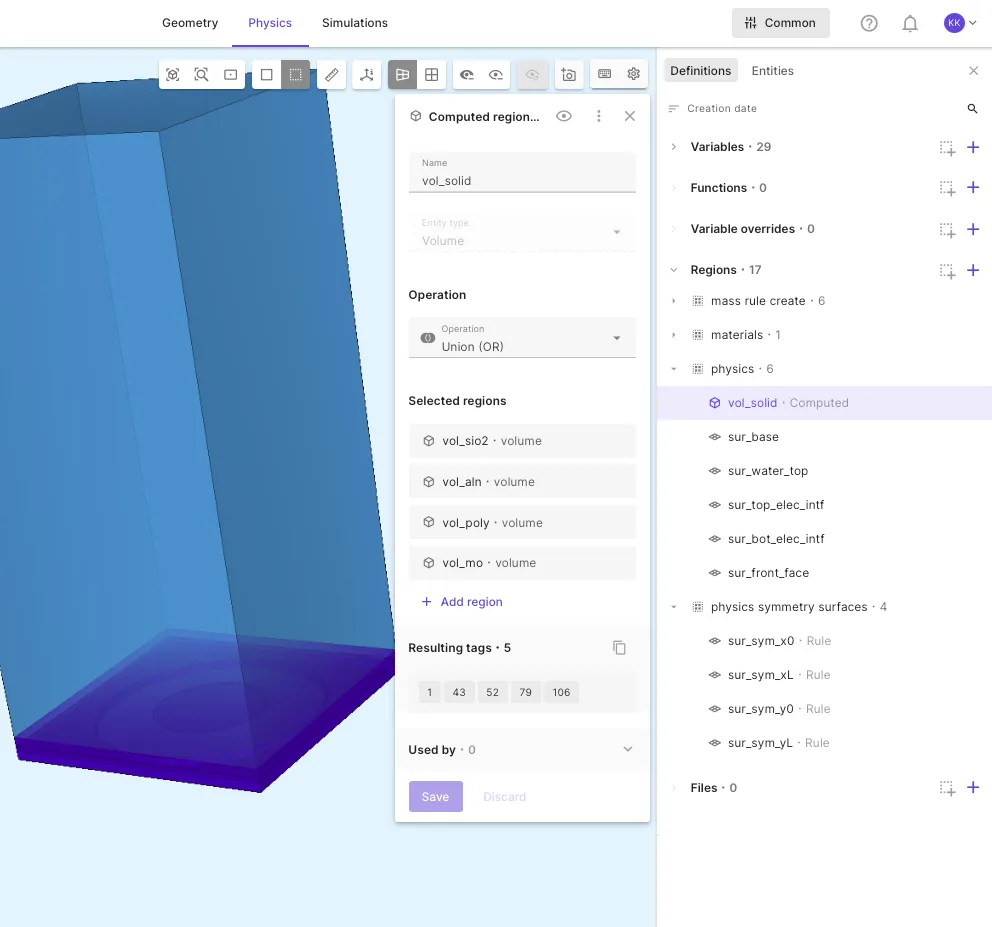Click the Discard button
The image size is (992, 927).
[x=504, y=797]
